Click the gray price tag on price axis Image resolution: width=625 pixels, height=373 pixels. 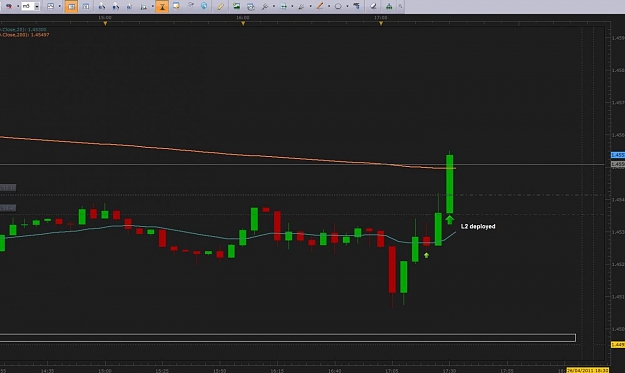[x=618, y=164]
